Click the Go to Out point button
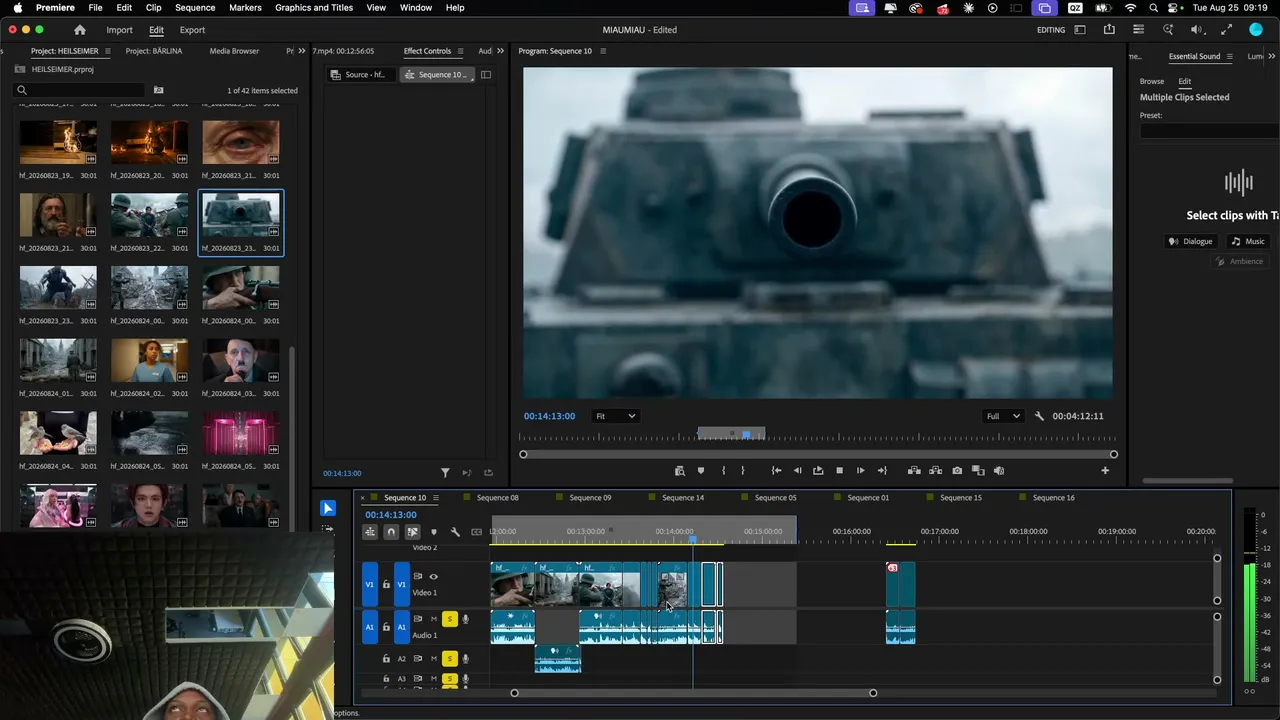The width and height of the screenshot is (1280, 720). click(882, 470)
